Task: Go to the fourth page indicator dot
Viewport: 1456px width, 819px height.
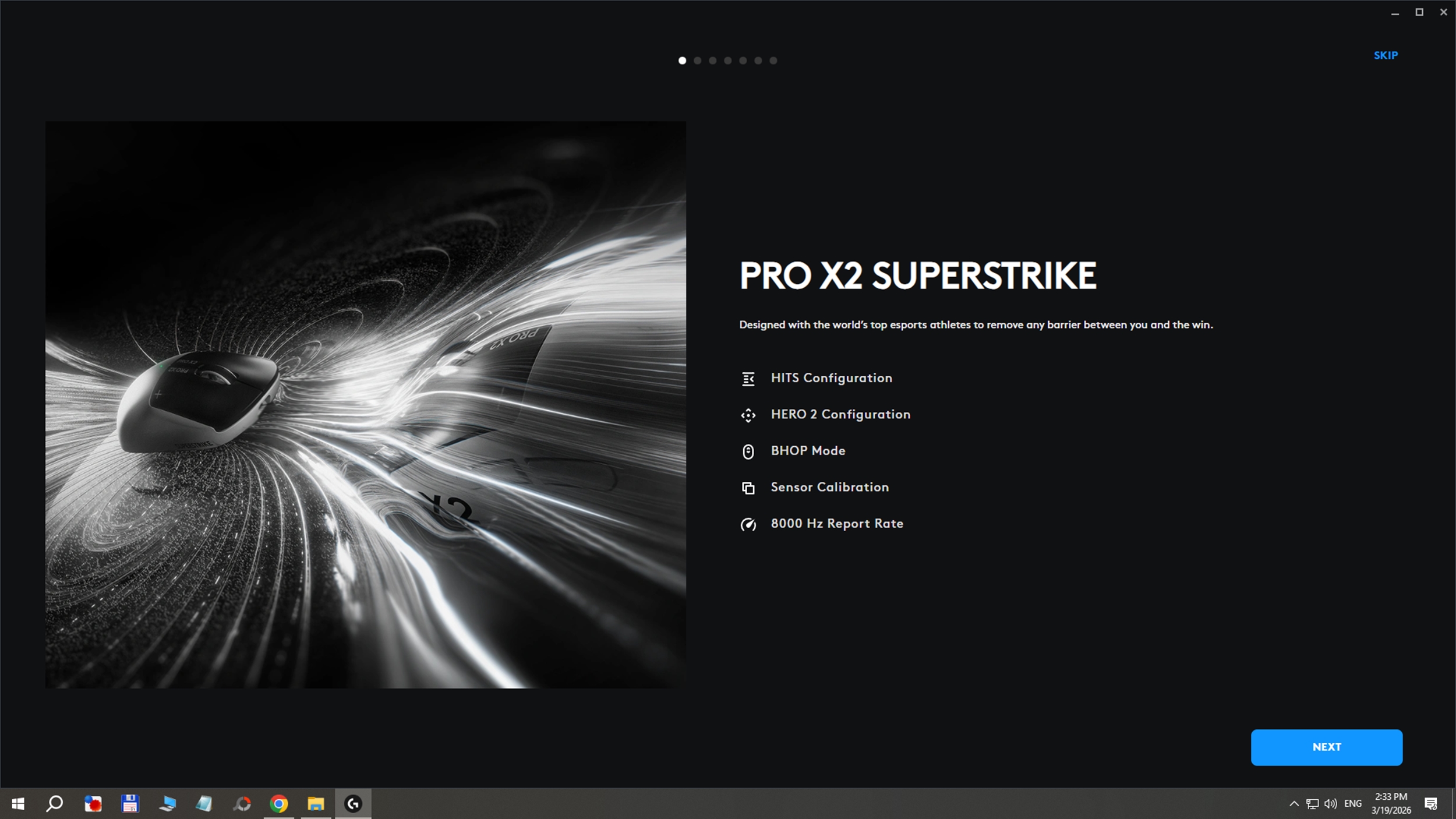Action: tap(727, 61)
